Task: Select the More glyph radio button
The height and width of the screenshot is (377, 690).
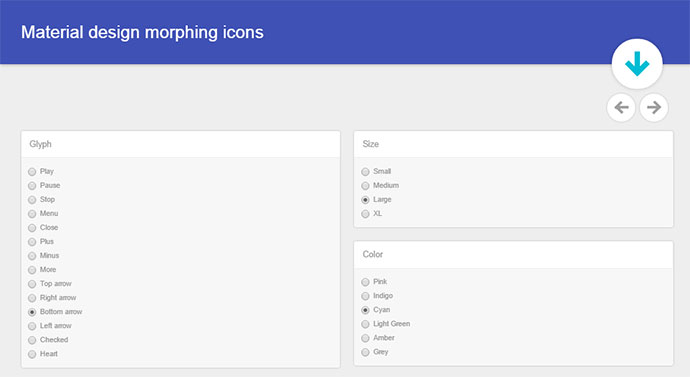Action: [x=32, y=270]
